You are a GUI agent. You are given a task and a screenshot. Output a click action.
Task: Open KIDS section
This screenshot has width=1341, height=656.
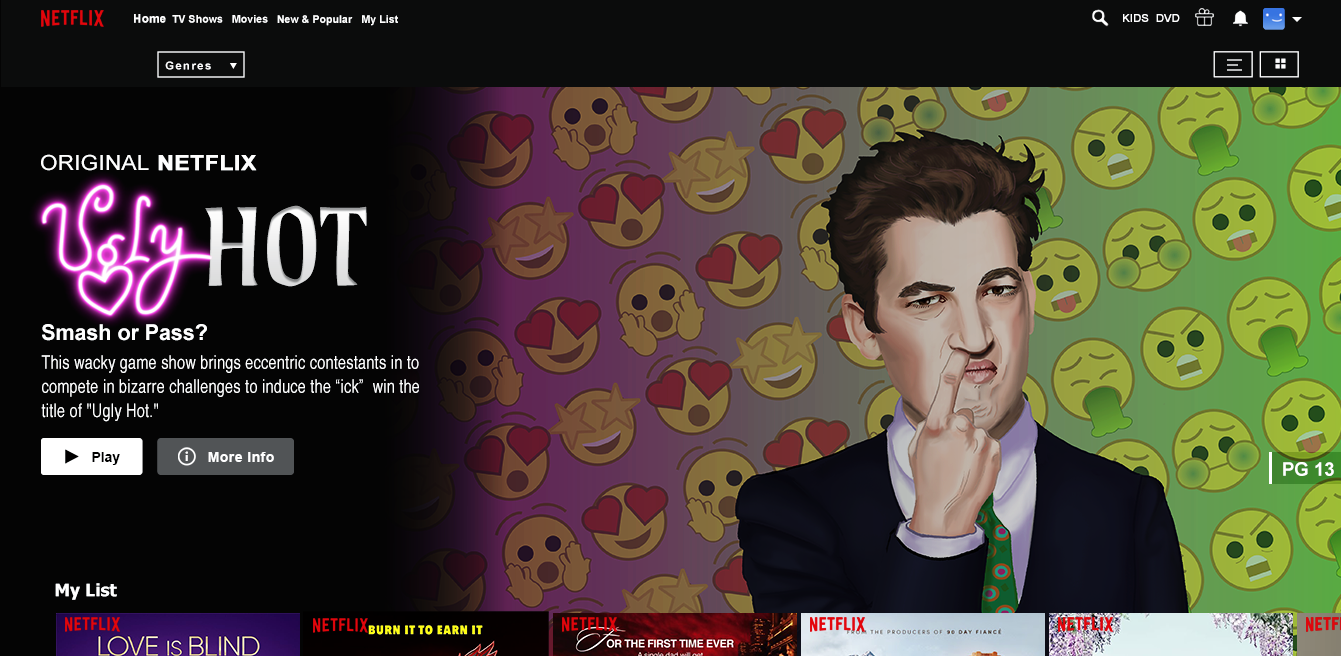tap(1135, 19)
